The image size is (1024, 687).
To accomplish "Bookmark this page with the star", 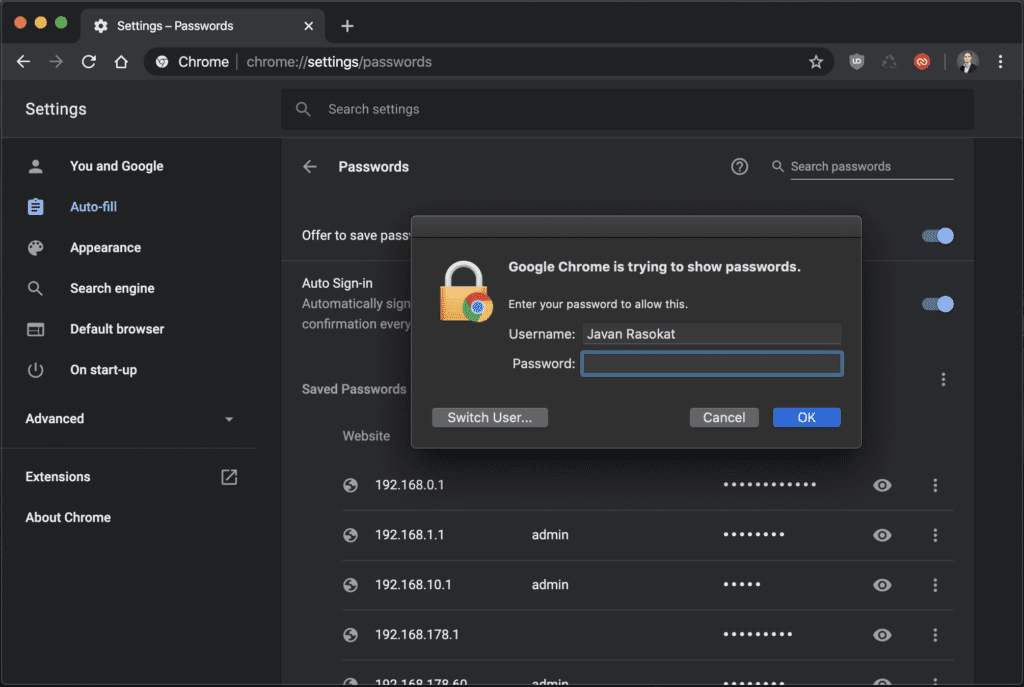I will click(816, 62).
